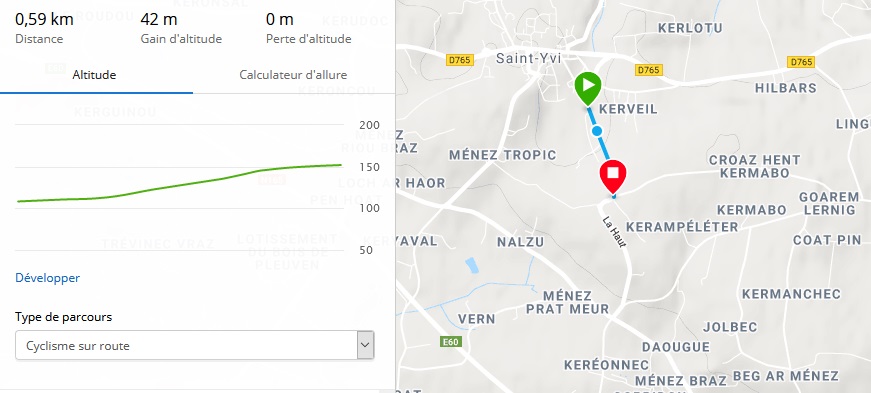
Task: Click the Kerveil place label
Action: tap(628, 109)
